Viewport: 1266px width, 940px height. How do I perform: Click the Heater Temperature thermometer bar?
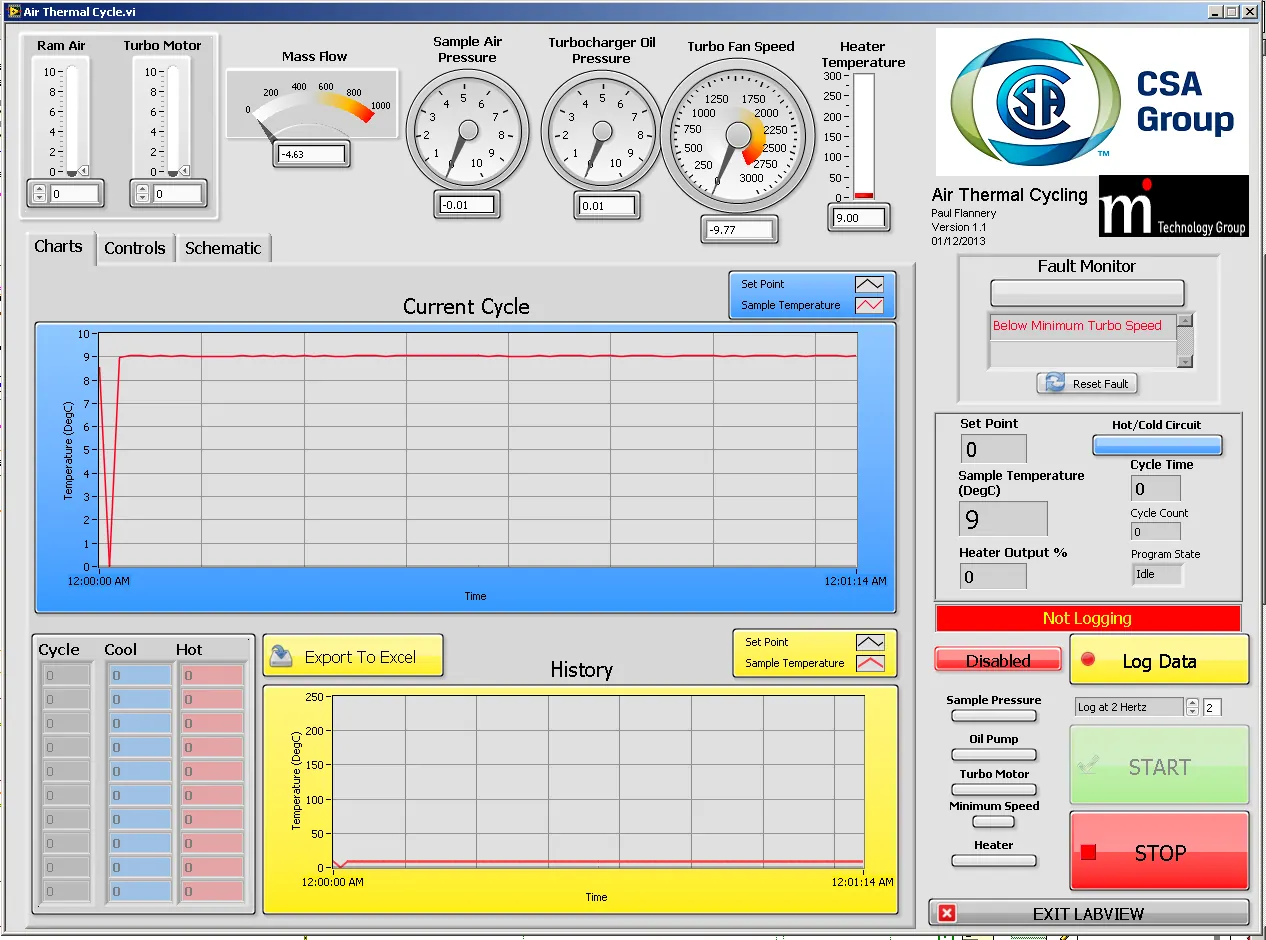tap(863, 136)
